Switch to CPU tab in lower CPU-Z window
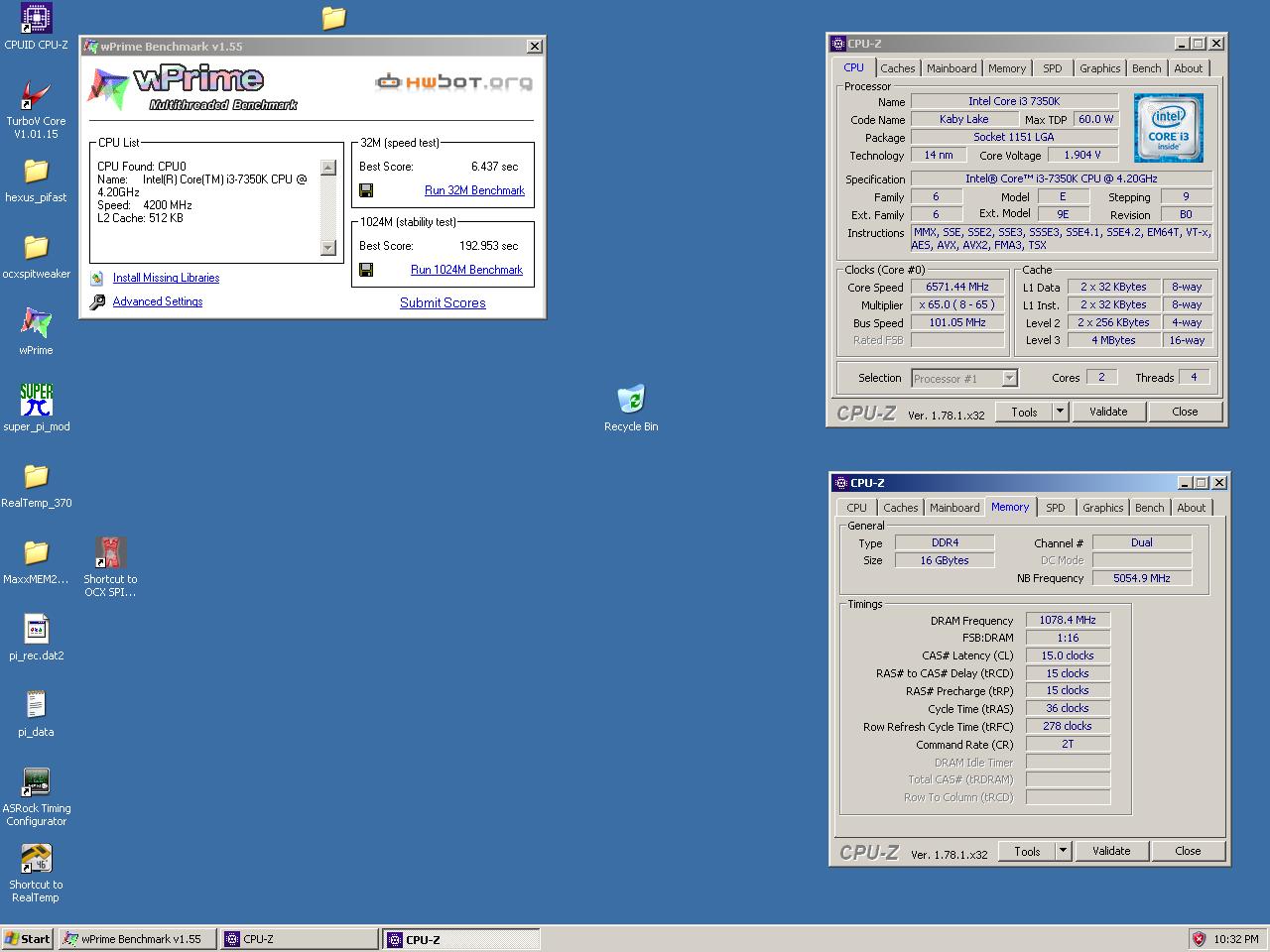1270x952 pixels. pyautogui.click(x=857, y=508)
